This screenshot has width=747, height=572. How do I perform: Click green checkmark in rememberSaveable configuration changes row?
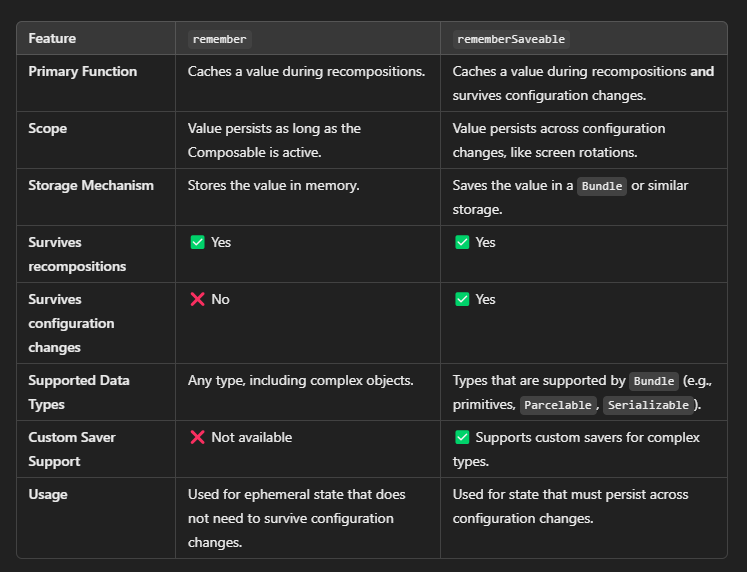[462, 299]
